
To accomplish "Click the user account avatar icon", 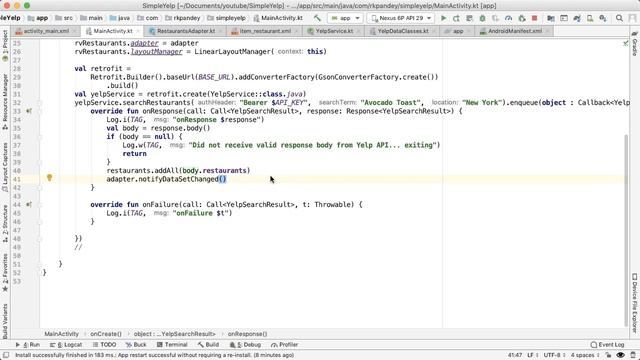I will tap(633, 18).
